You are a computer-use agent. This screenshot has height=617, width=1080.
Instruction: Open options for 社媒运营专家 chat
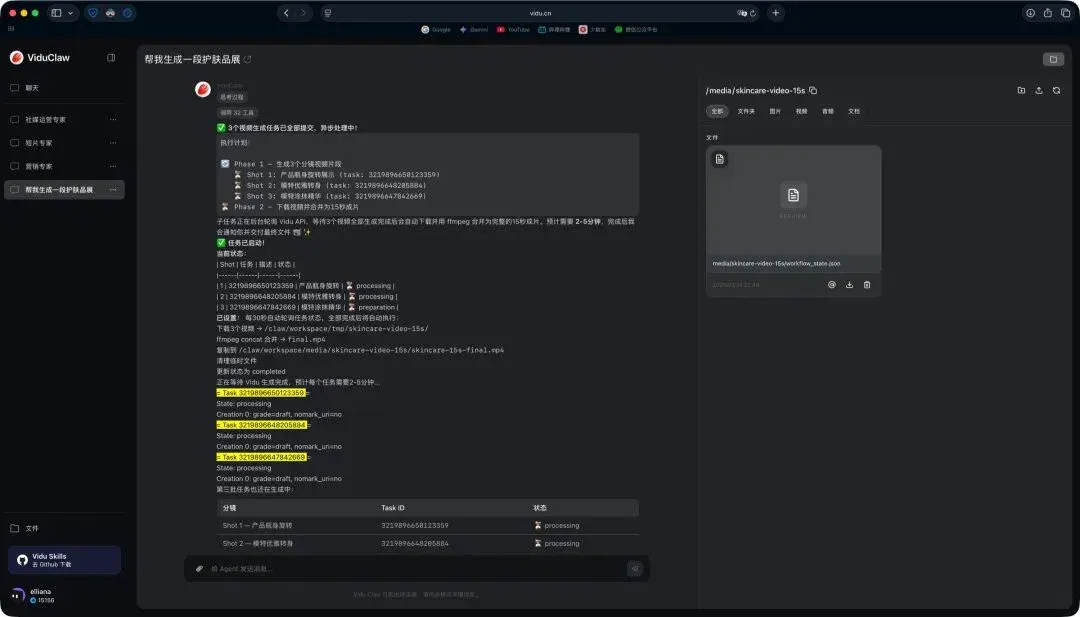click(x=113, y=120)
